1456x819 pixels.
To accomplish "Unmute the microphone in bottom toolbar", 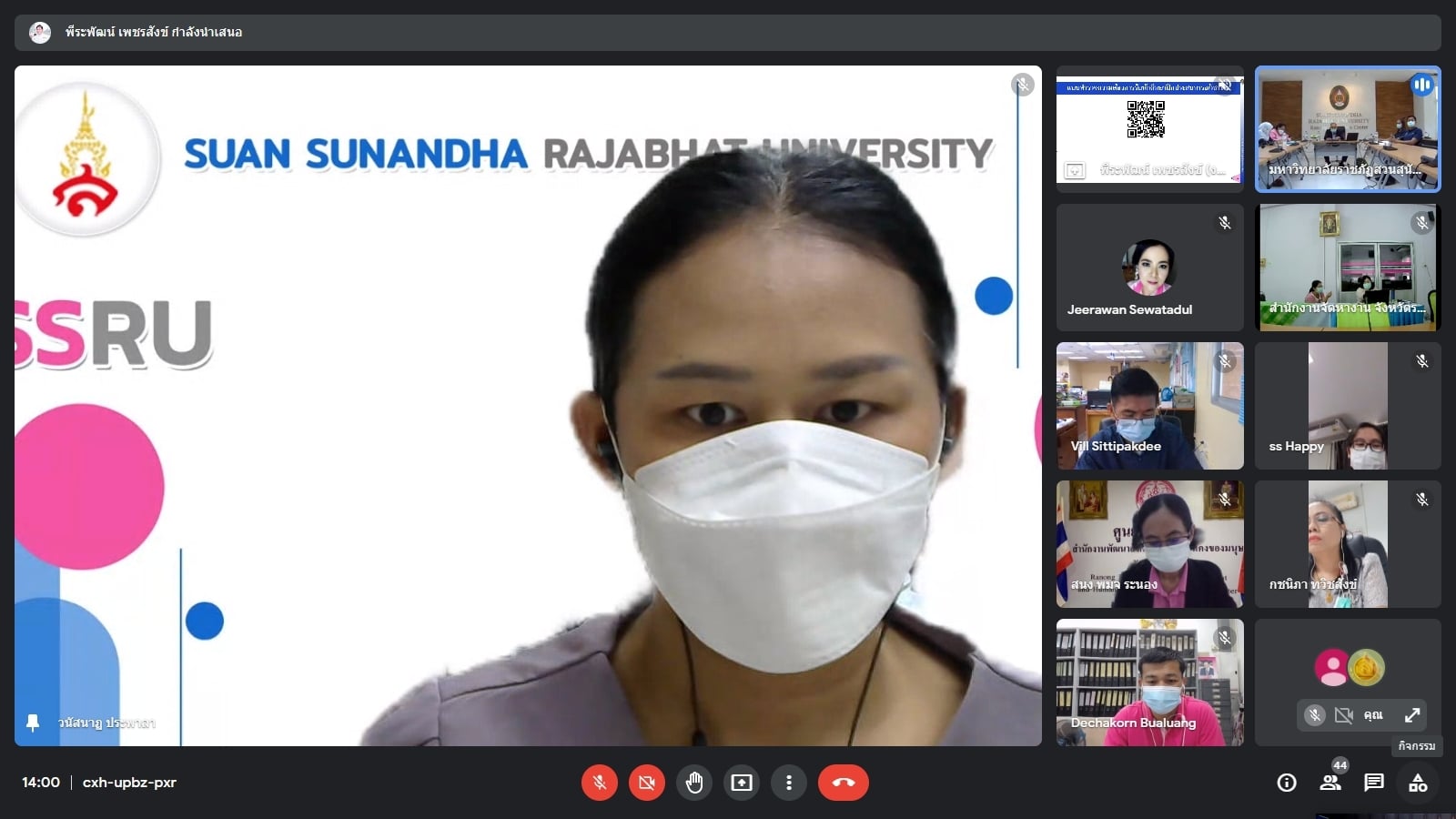I will 599,783.
